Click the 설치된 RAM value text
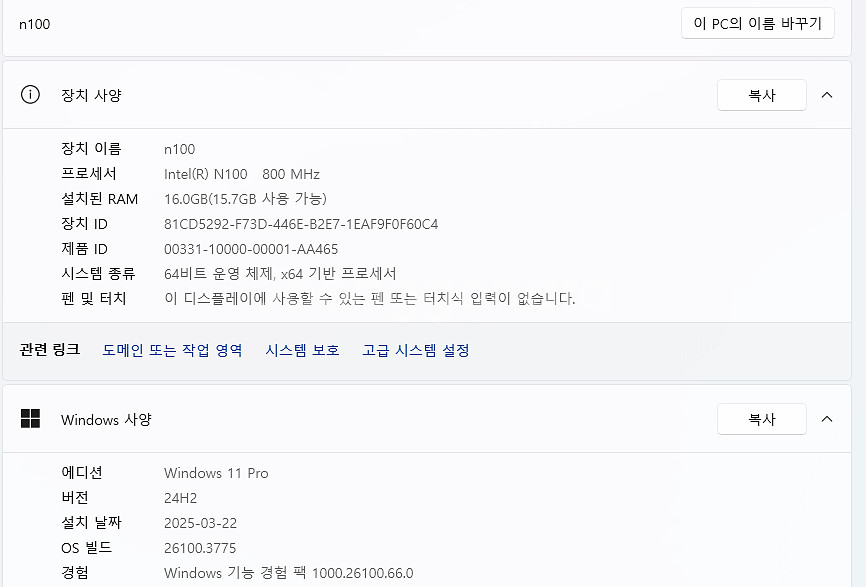 click(x=244, y=198)
